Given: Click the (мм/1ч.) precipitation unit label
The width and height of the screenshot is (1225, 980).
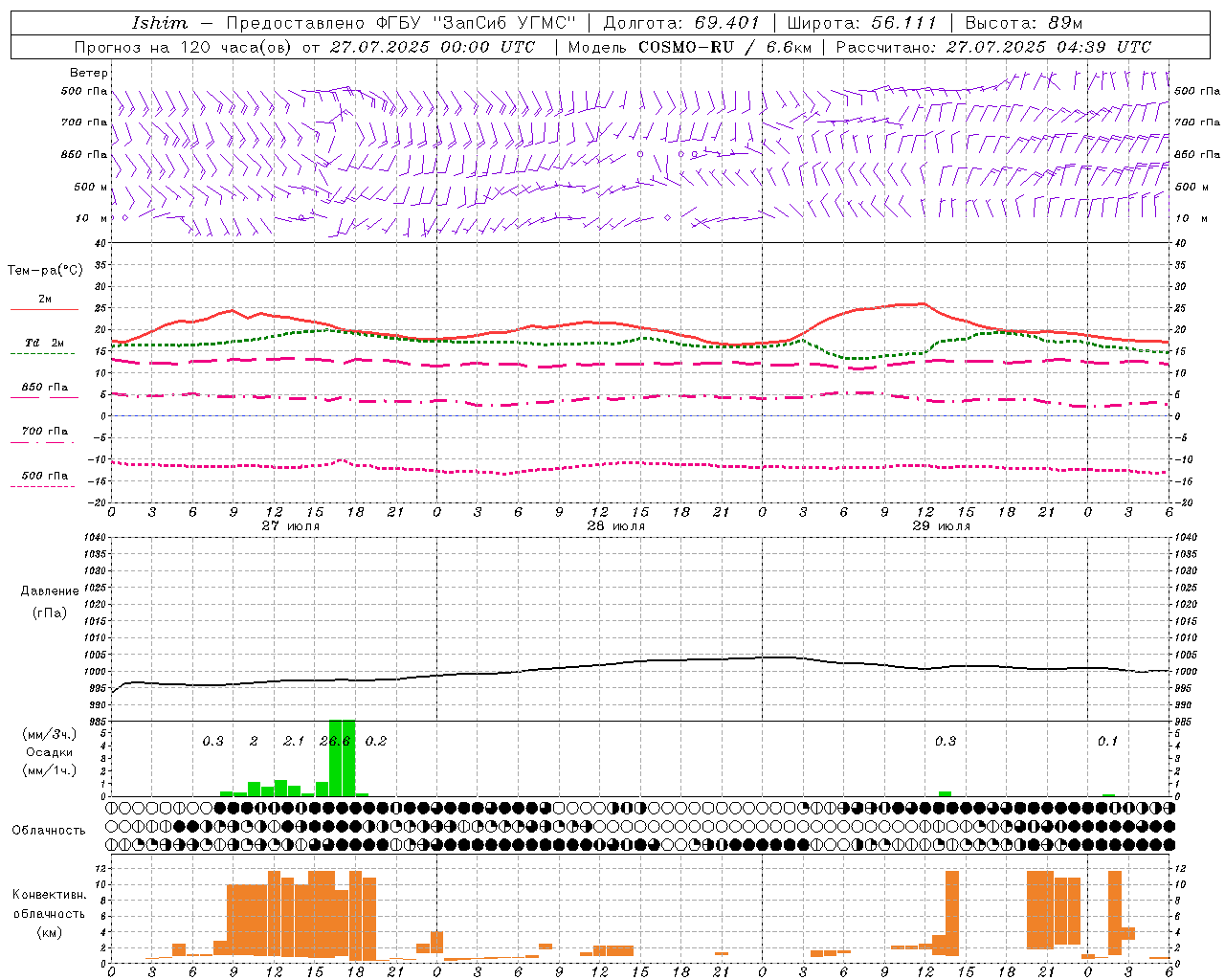Looking at the screenshot, I should click(49, 770).
